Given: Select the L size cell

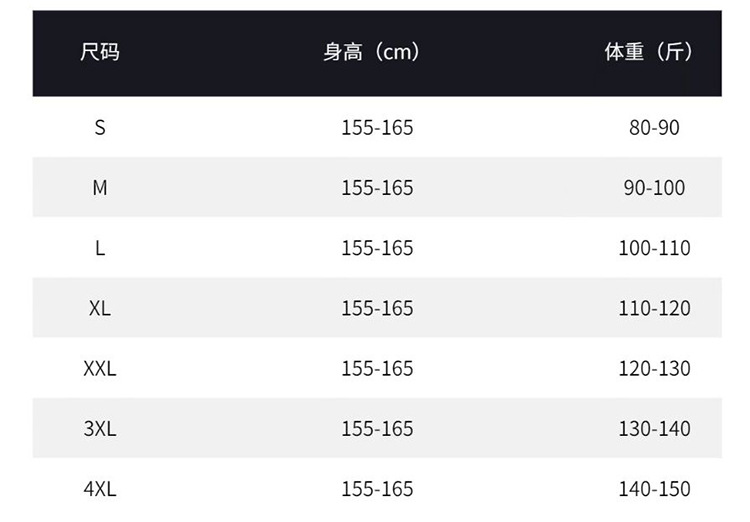Looking at the screenshot, I should pyautogui.click(x=100, y=248).
